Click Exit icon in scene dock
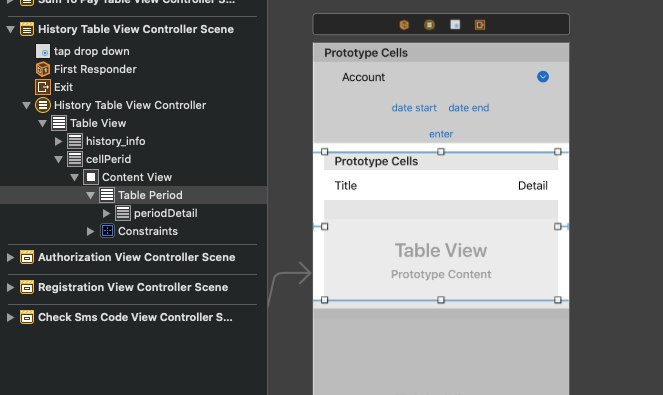Screen dimensions: 663x395 (480, 25)
